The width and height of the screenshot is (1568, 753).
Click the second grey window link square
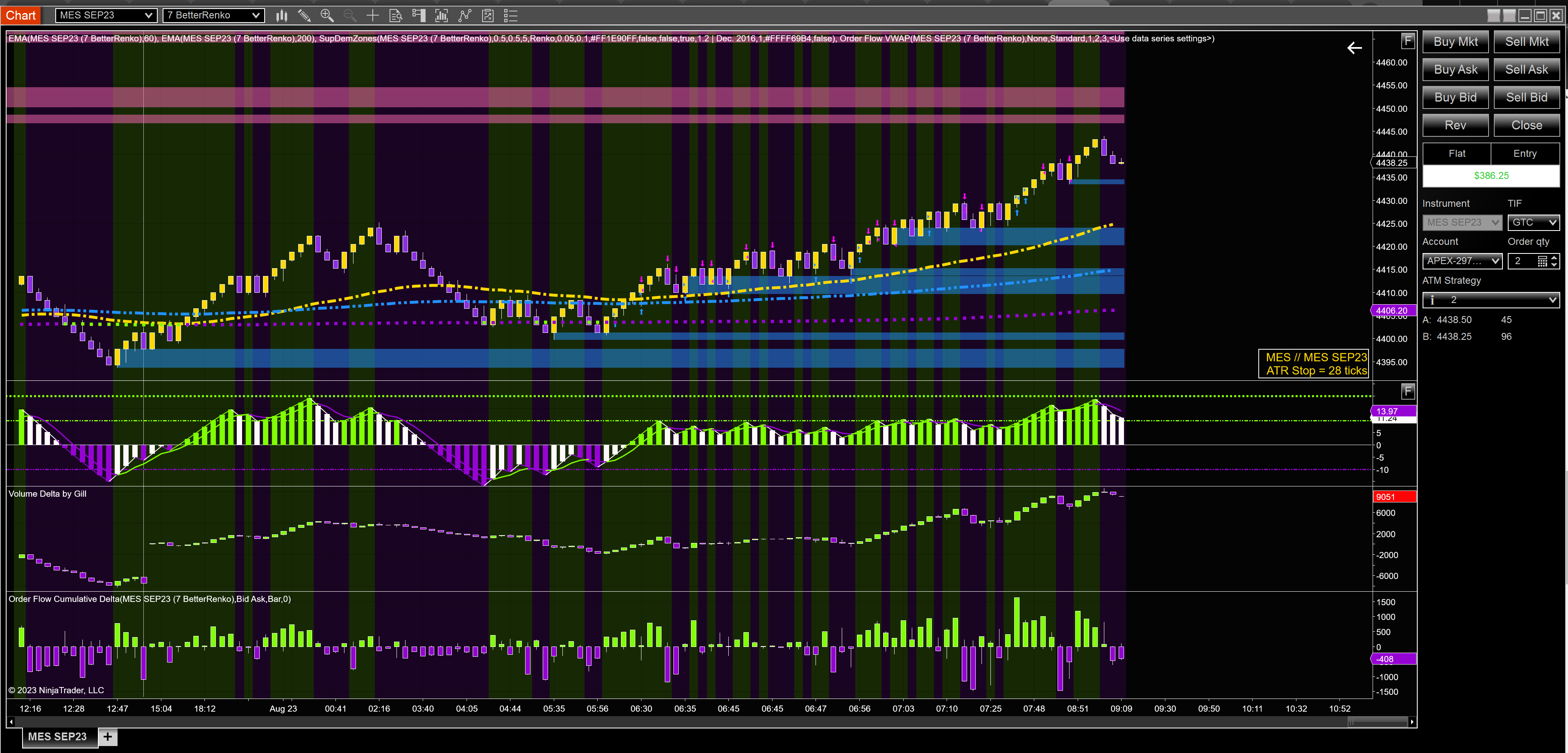tap(1509, 16)
